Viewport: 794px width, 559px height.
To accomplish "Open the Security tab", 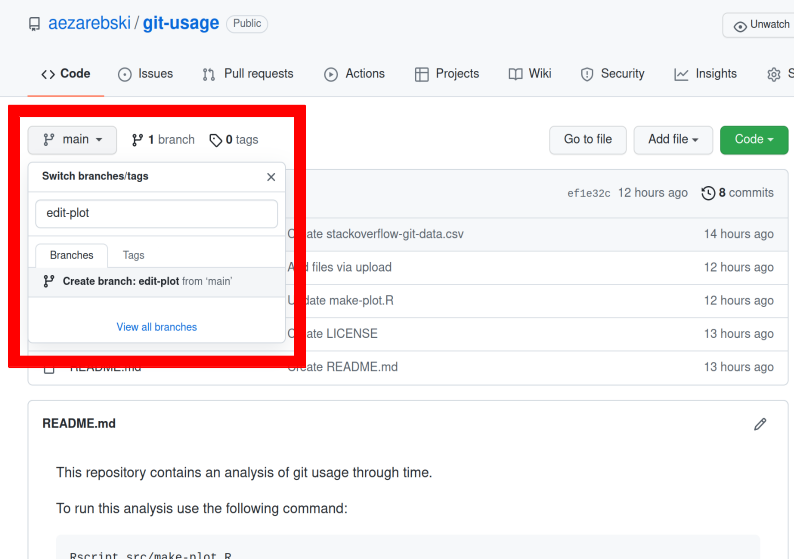I will [x=612, y=74].
